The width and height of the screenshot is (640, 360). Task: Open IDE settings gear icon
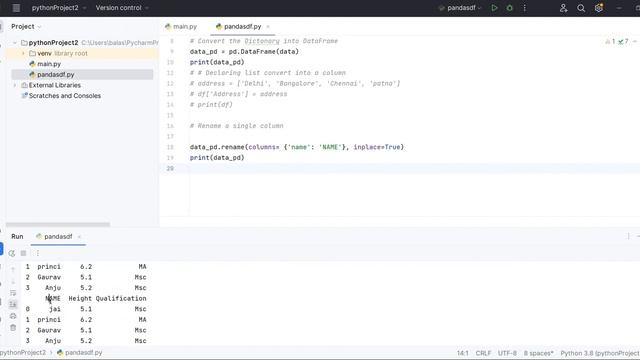tap(599, 8)
